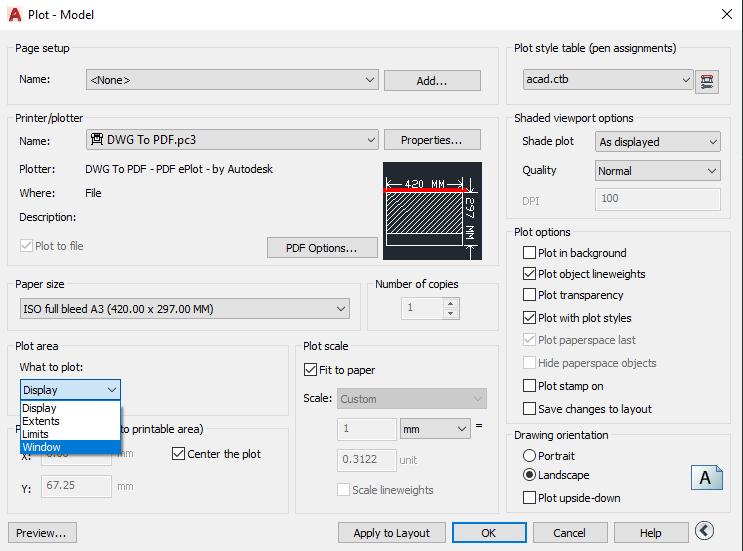Click the Number of copies field

[423, 308]
